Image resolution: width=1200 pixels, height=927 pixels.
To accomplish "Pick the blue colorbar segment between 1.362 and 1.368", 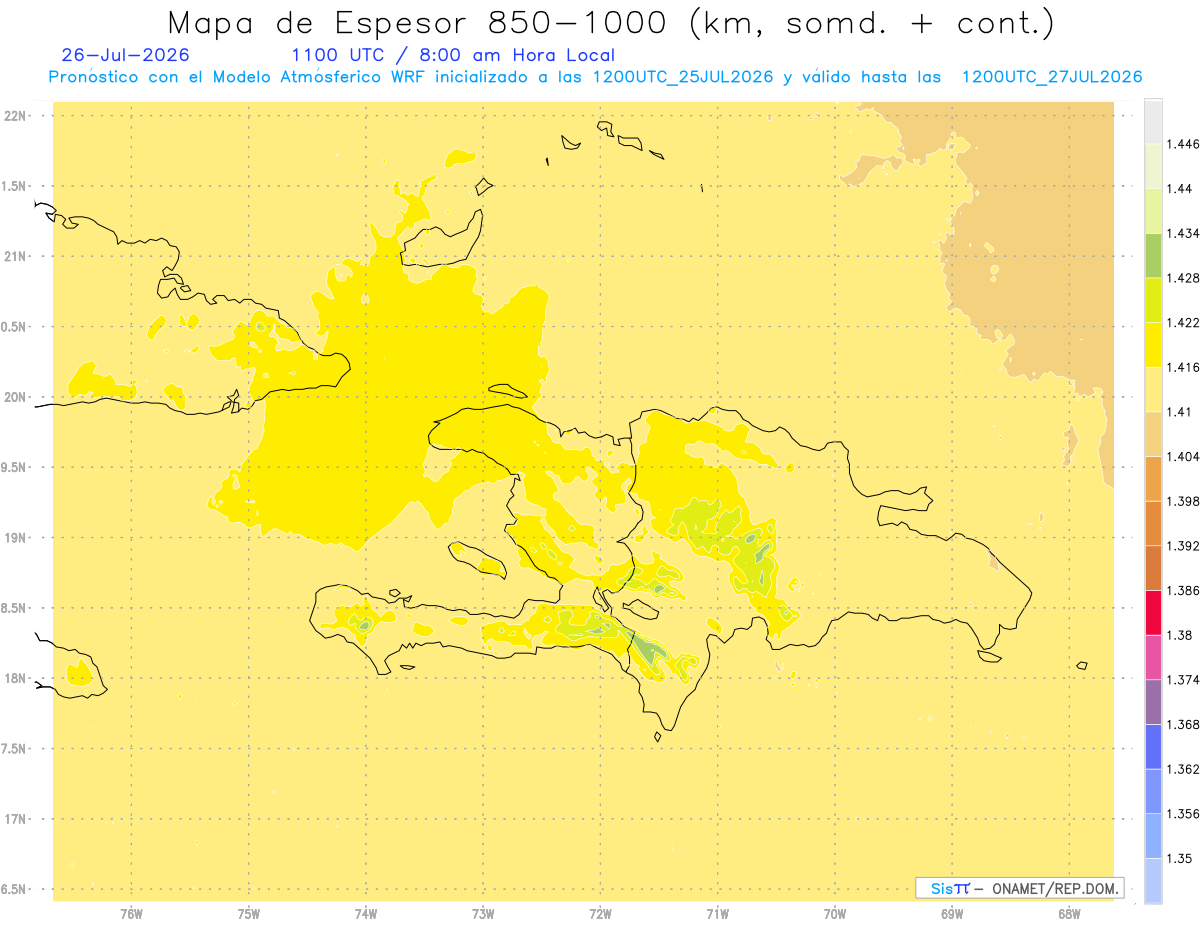I will pos(1153,747).
